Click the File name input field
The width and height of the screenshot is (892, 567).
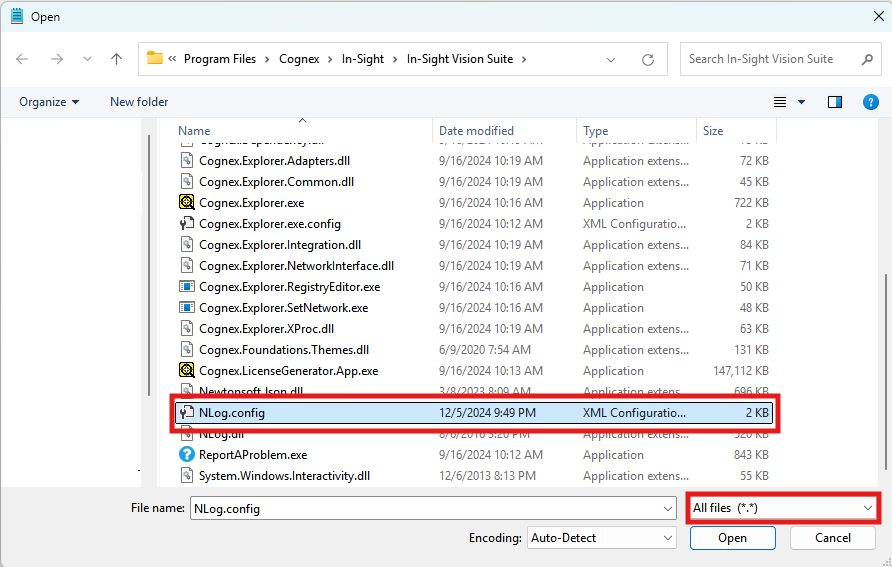click(x=426, y=508)
